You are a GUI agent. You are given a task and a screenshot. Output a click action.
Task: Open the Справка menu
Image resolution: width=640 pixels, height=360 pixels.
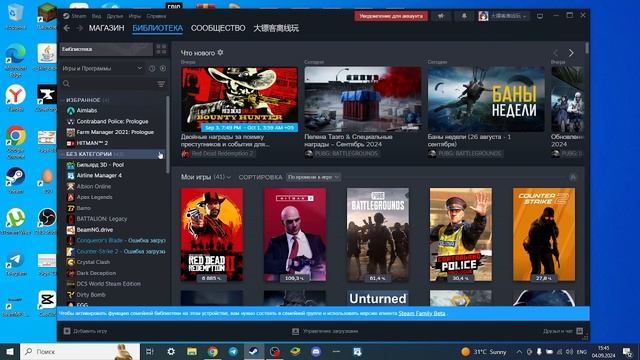[156, 16]
